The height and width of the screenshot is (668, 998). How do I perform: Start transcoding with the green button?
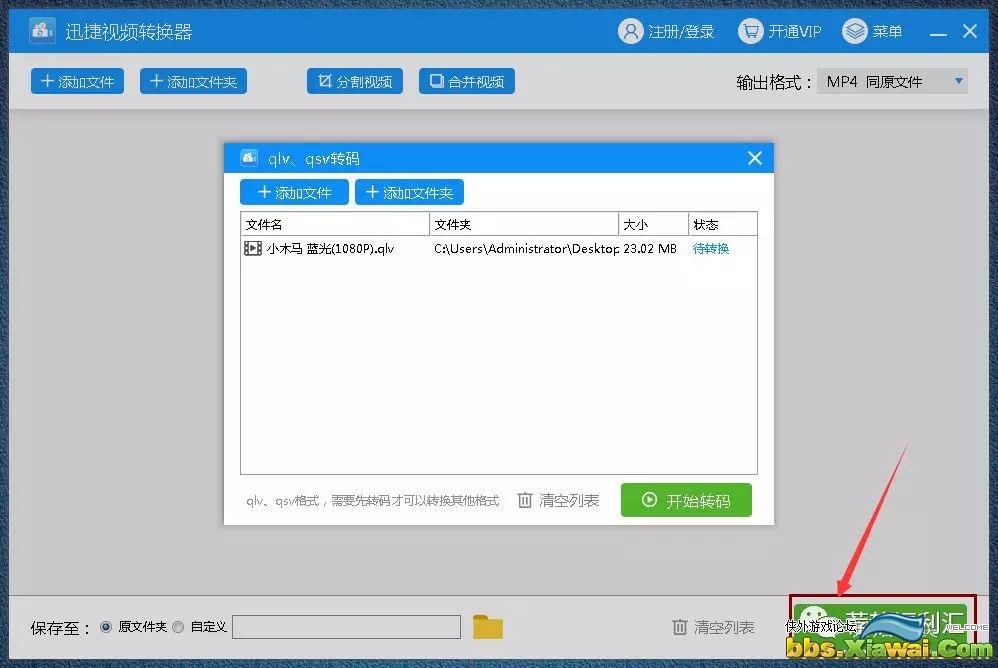point(685,500)
